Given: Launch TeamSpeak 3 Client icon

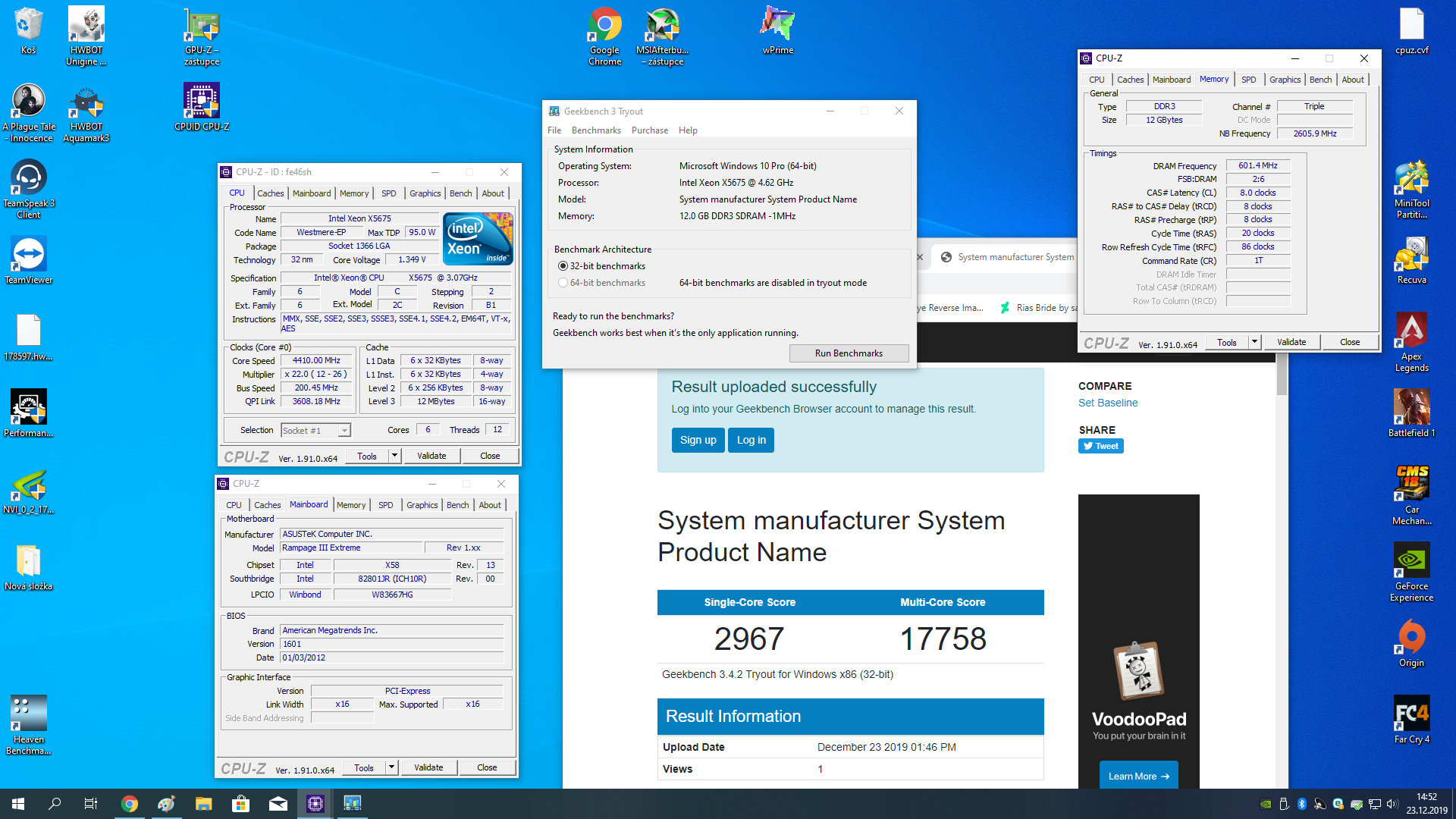Looking at the screenshot, I should (29, 189).
